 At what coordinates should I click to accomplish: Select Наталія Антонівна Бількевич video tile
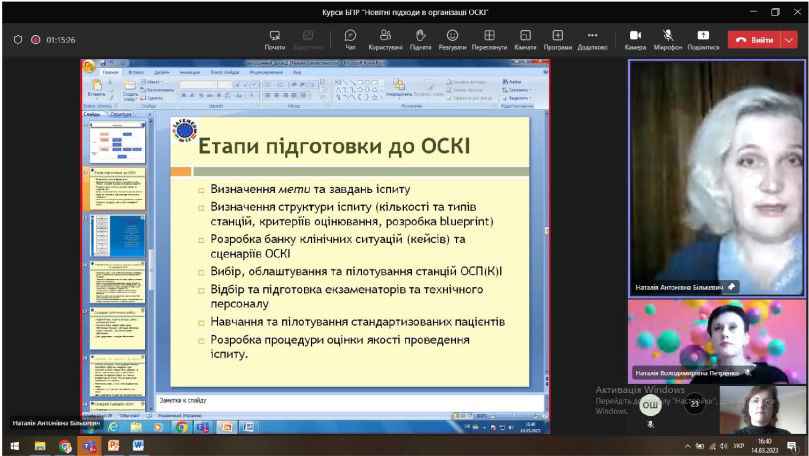[x=717, y=177]
